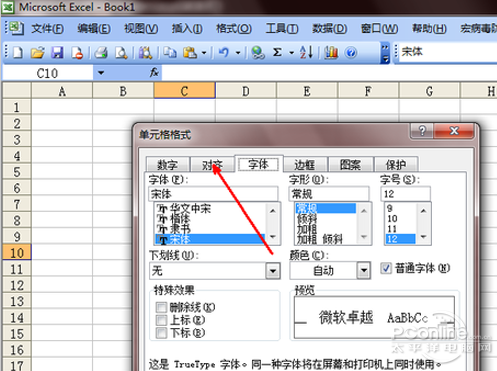The width and height of the screenshot is (497, 371).
Task: Save the workbook with the floppy disk icon
Action: click(x=57, y=53)
